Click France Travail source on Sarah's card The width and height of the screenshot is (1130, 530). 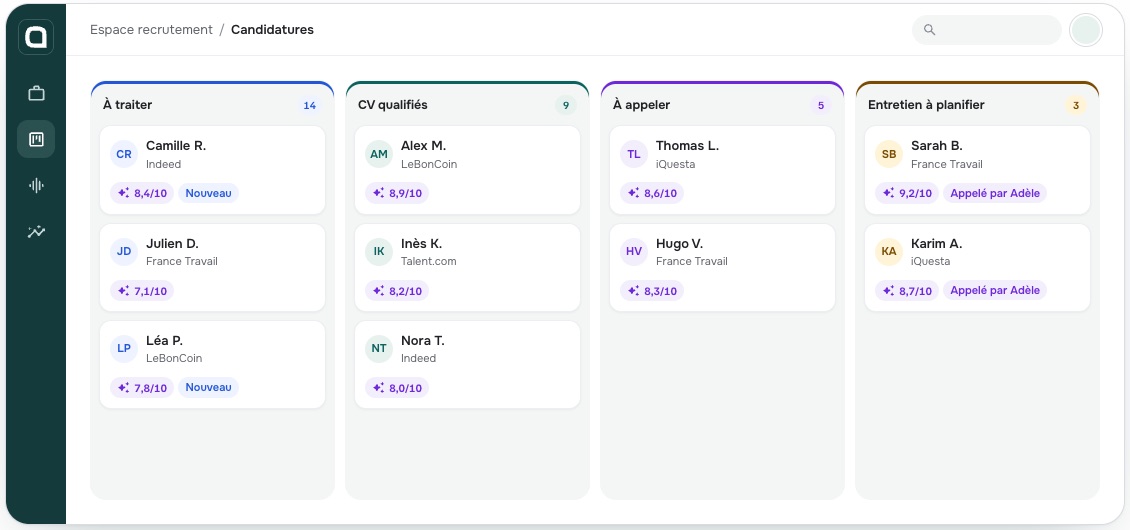point(947,164)
